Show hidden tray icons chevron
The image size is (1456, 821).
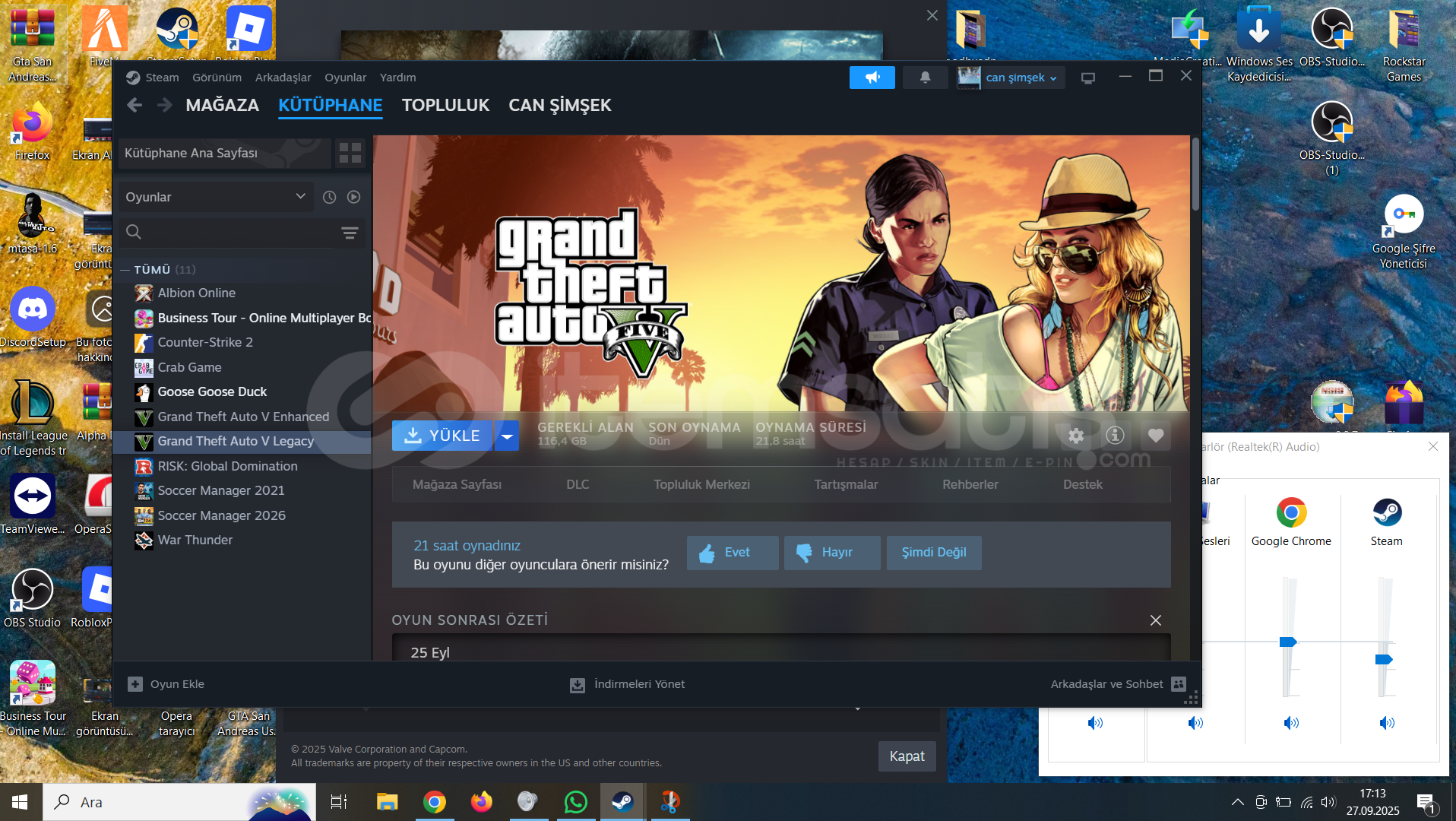(1237, 802)
